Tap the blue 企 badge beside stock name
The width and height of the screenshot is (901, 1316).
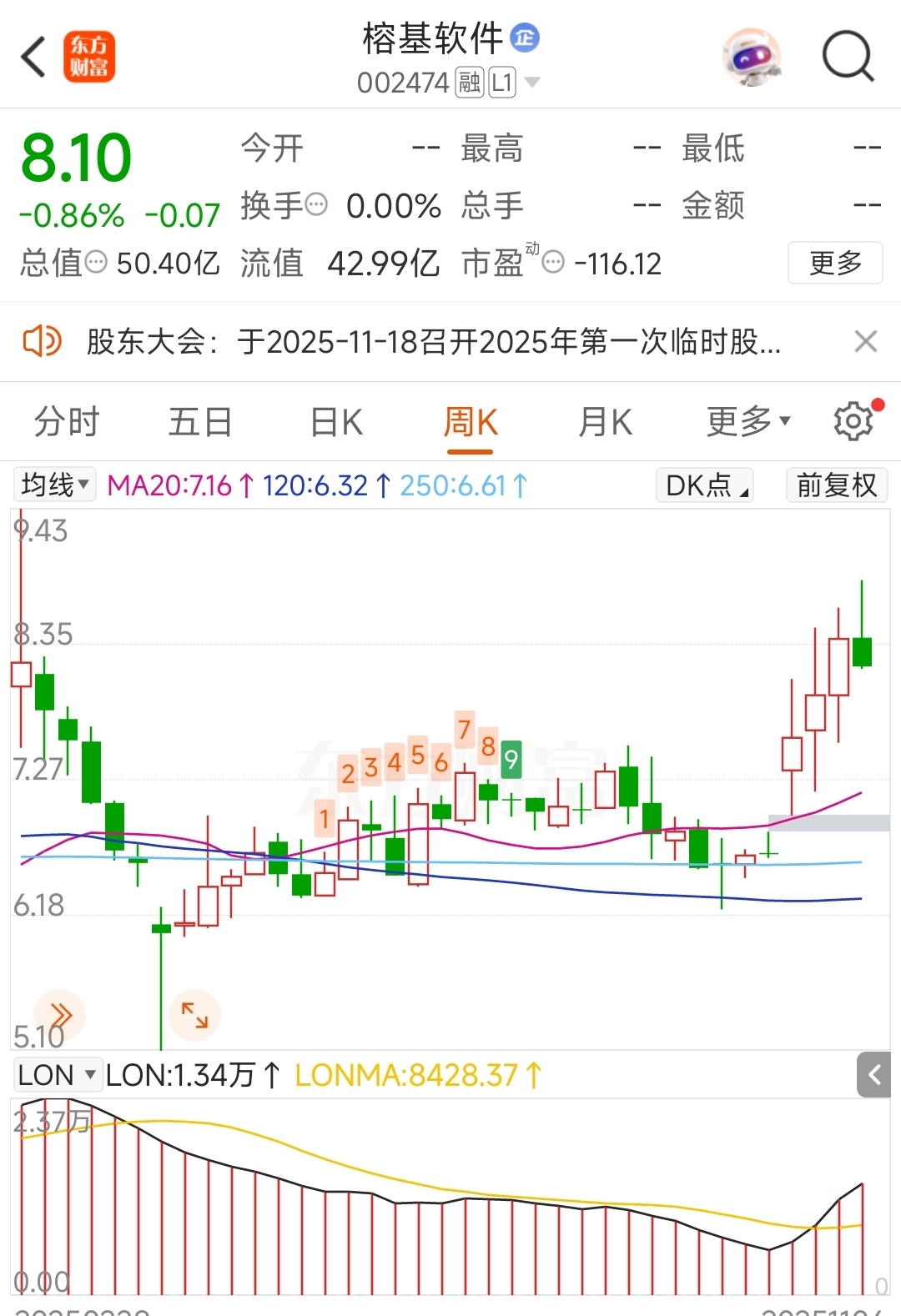tap(525, 38)
